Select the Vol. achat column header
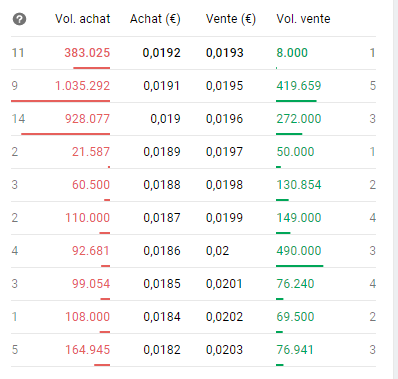 coord(83,19)
